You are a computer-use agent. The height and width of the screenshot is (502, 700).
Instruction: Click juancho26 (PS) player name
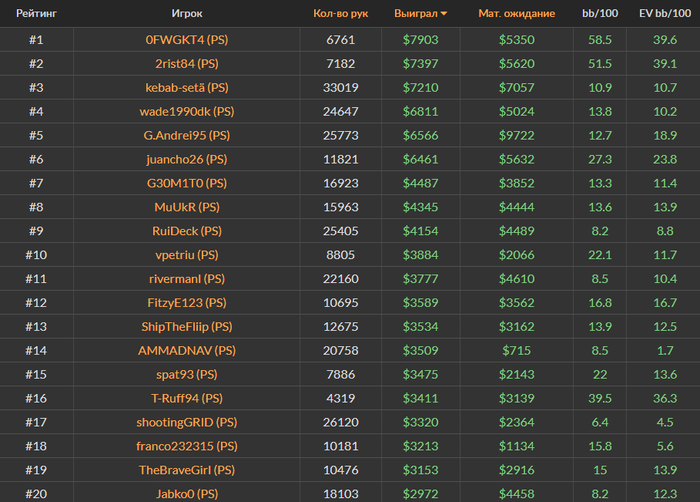pyautogui.click(x=187, y=159)
